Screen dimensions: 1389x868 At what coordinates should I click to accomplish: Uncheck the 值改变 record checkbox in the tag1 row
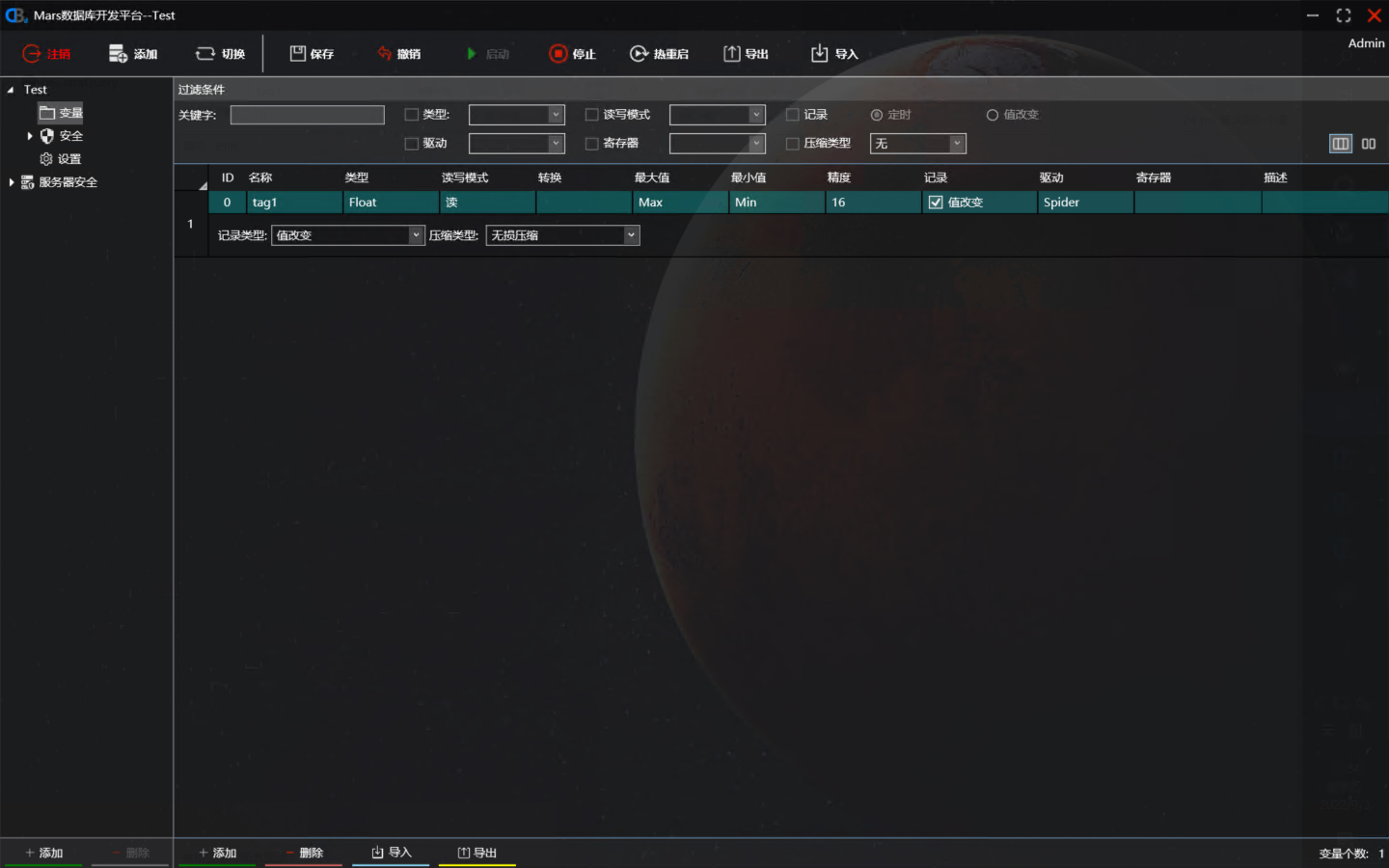(936, 203)
